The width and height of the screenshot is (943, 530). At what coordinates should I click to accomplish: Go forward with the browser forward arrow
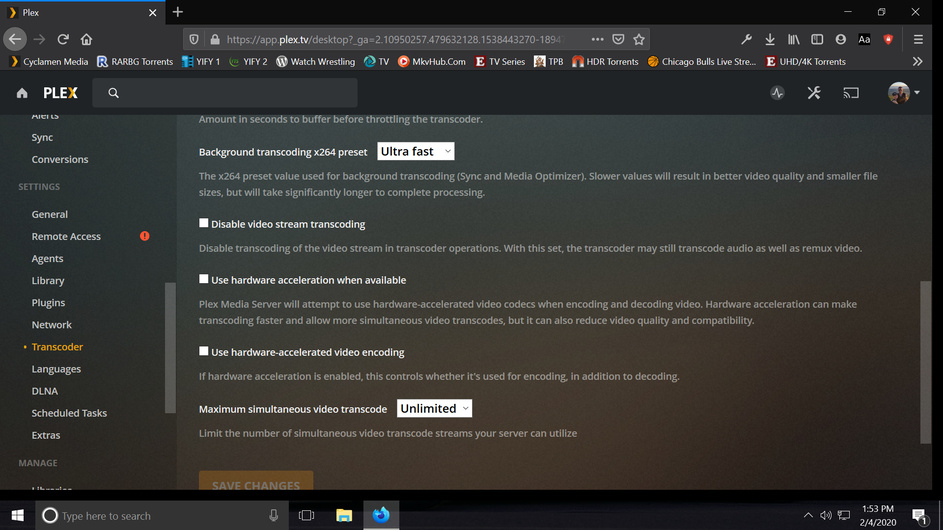[x=40, y=39]
